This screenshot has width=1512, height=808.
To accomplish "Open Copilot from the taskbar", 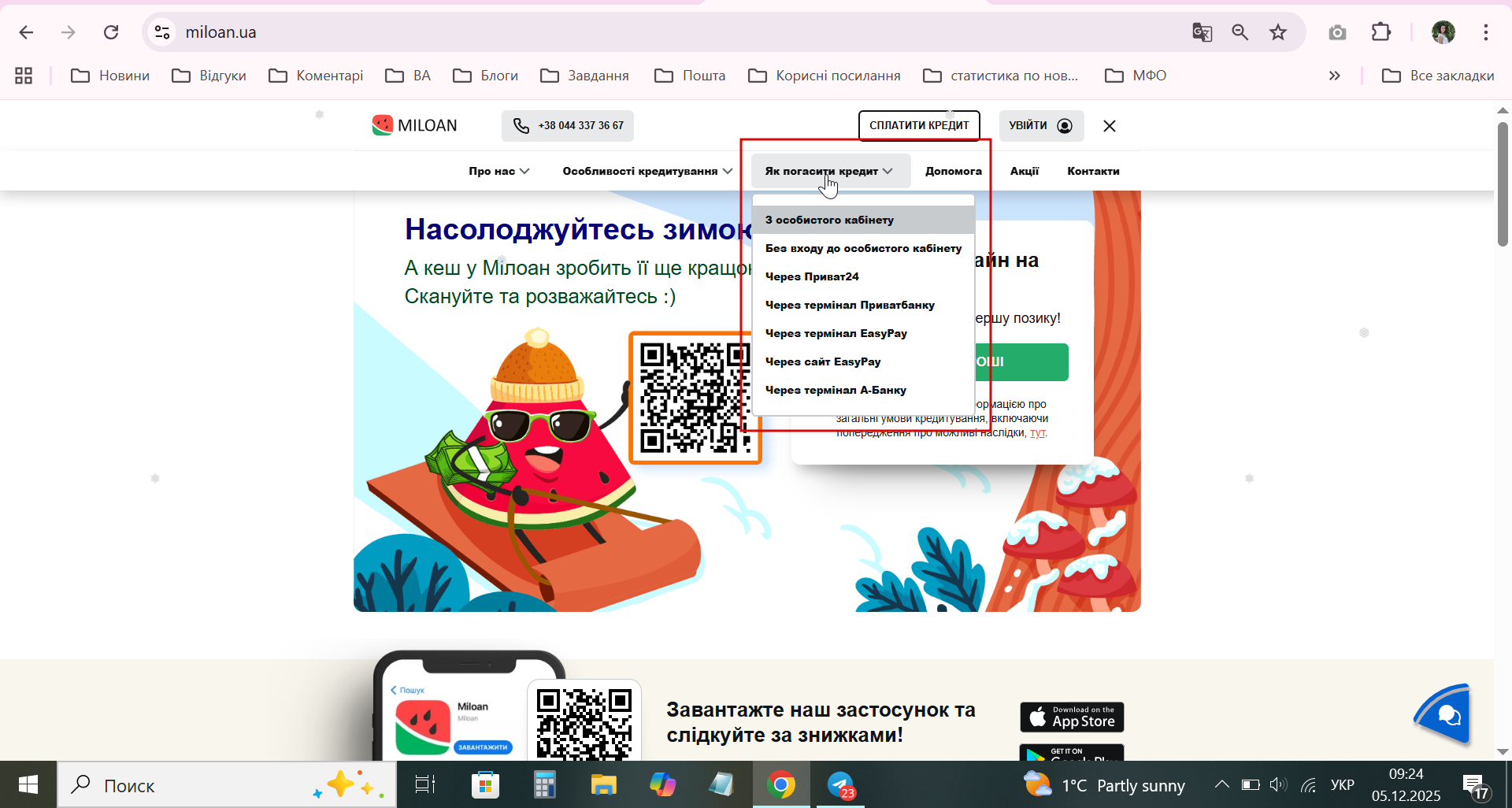I will (662, 784).
